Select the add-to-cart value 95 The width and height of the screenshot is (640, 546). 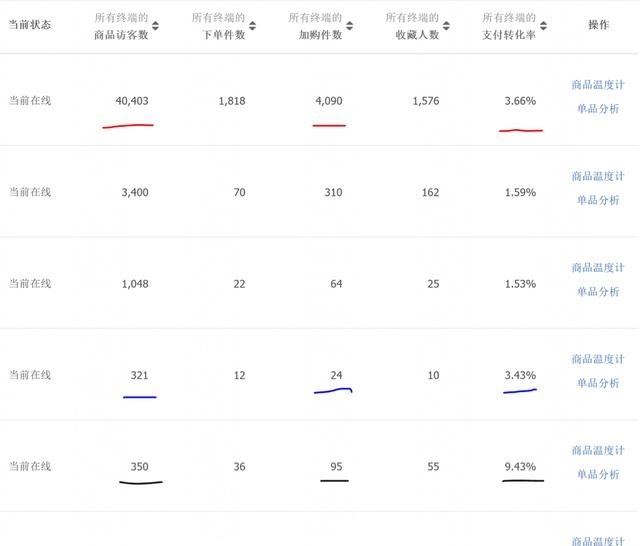click(336, 466)
